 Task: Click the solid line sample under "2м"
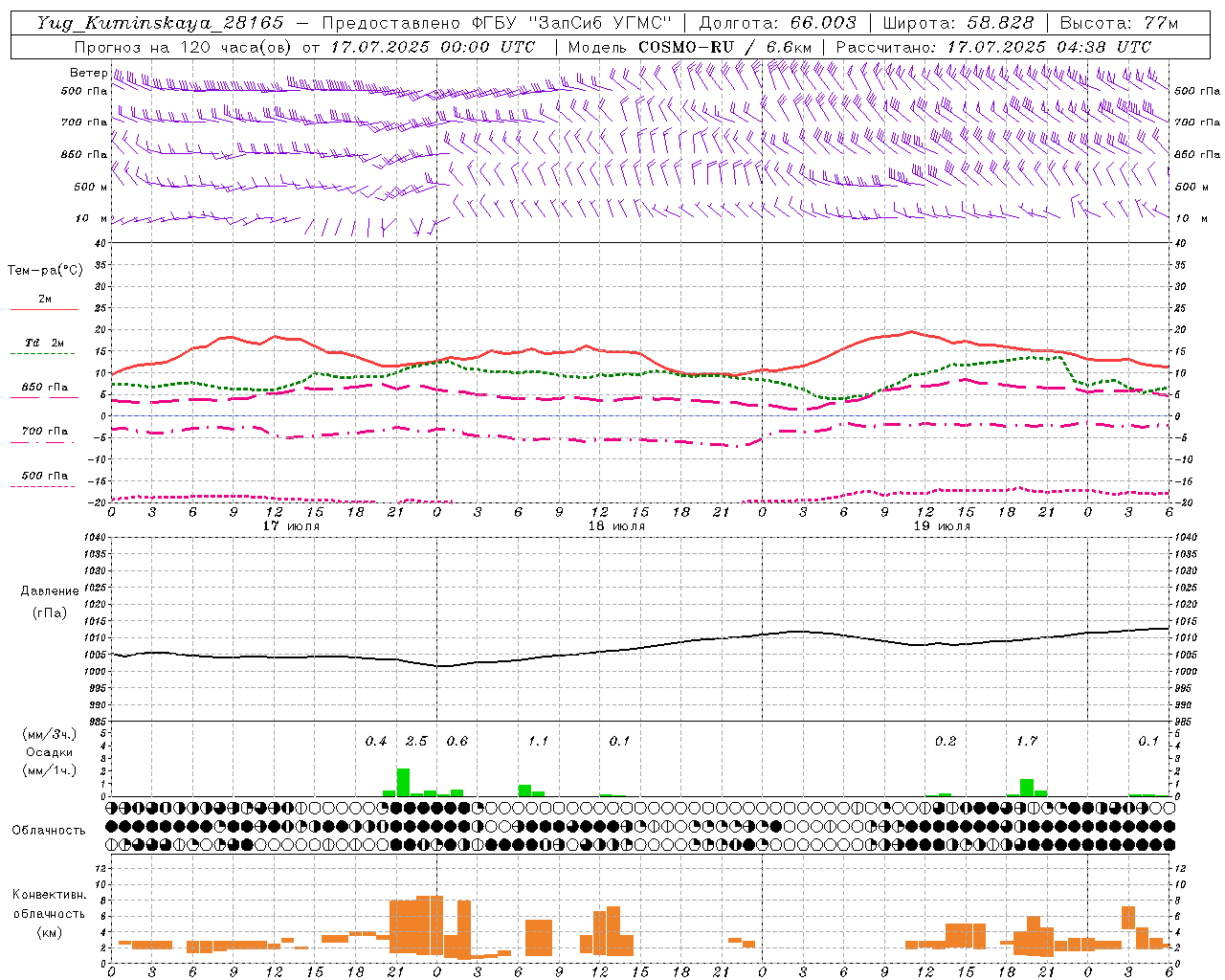pos(44,310)
